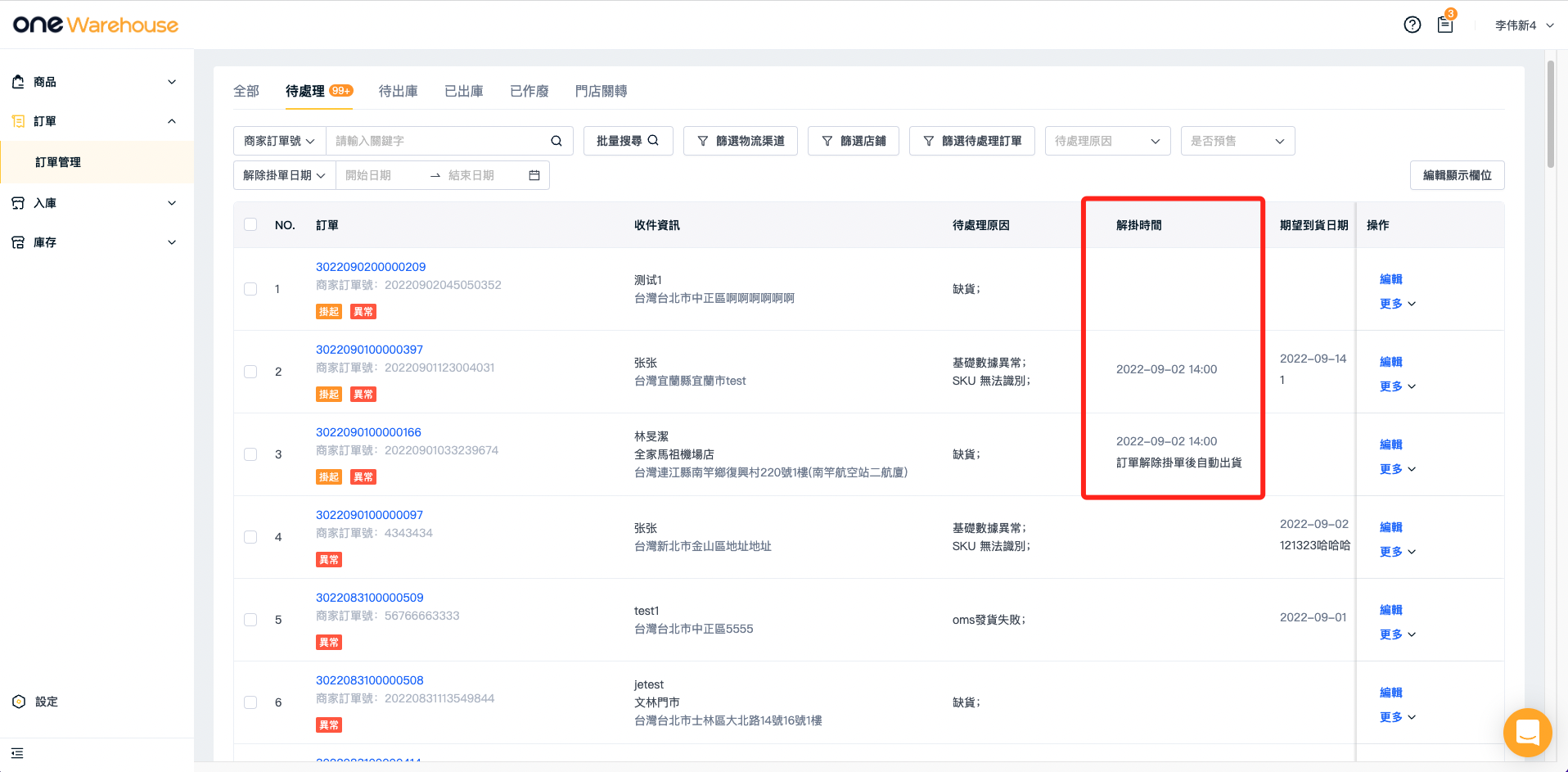Click the 編輯顯示欄位 button
Screen dimensions: 1568x772
[1457, 175]
